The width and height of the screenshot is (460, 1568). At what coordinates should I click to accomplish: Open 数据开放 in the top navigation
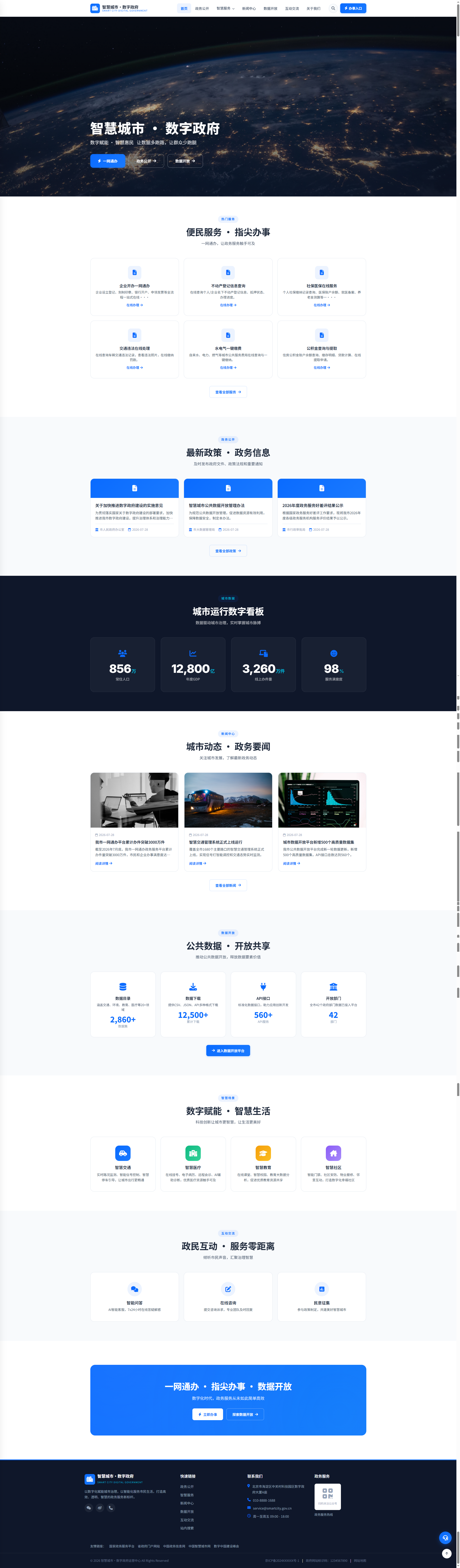[x=270, y=9]
